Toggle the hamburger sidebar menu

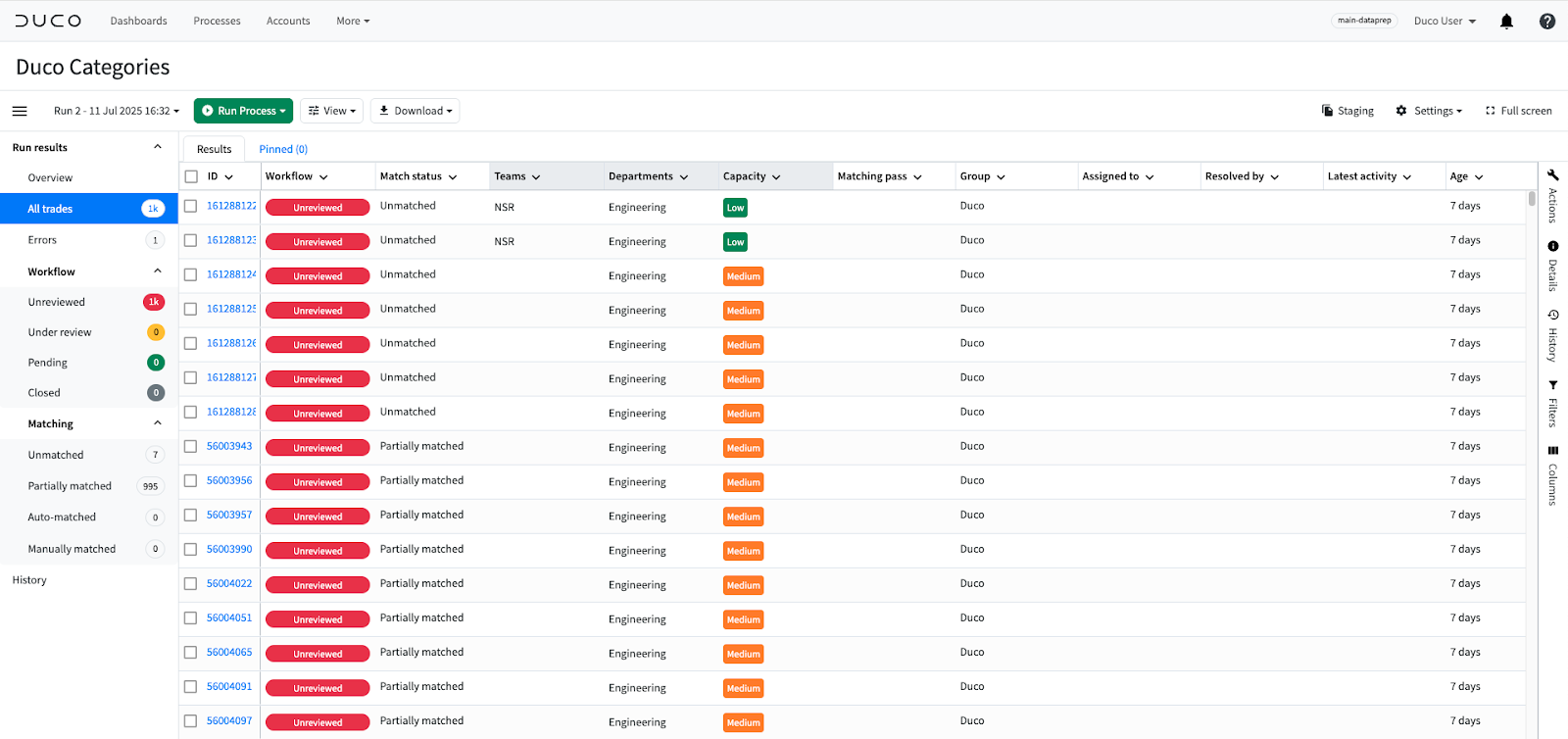20,111
